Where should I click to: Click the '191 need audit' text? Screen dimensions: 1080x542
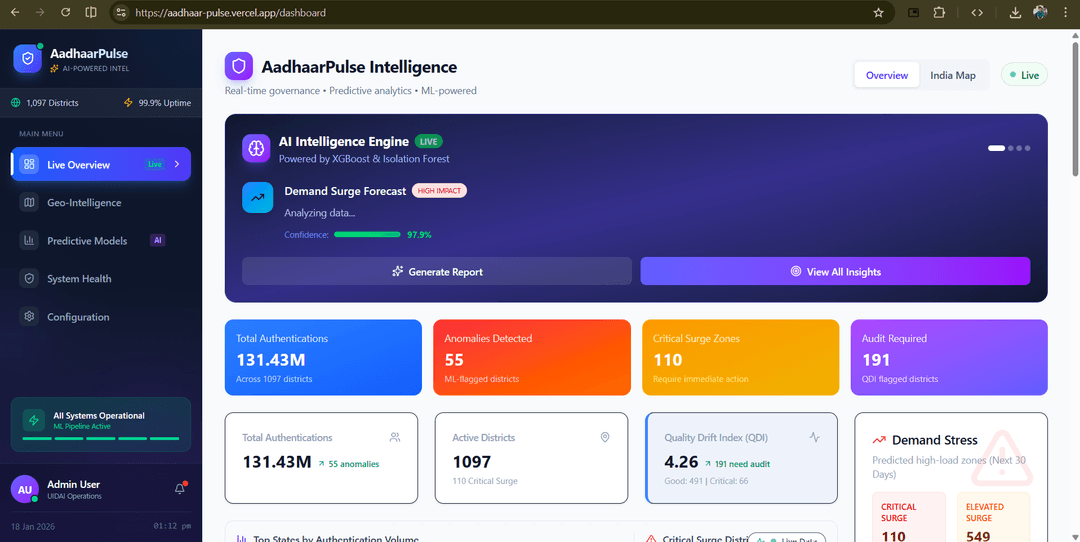click(x=742, y=464)
